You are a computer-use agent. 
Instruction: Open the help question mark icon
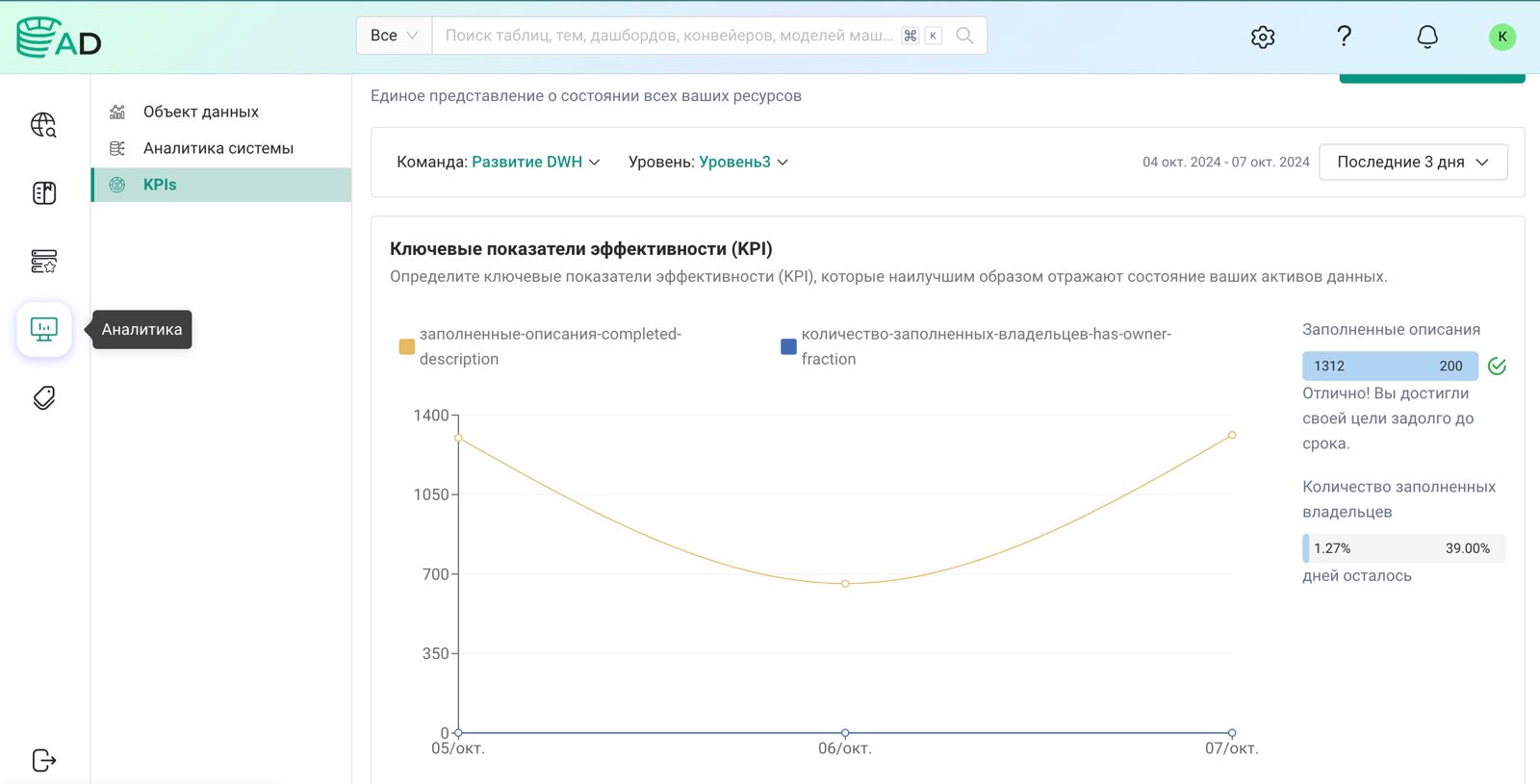1345,37
